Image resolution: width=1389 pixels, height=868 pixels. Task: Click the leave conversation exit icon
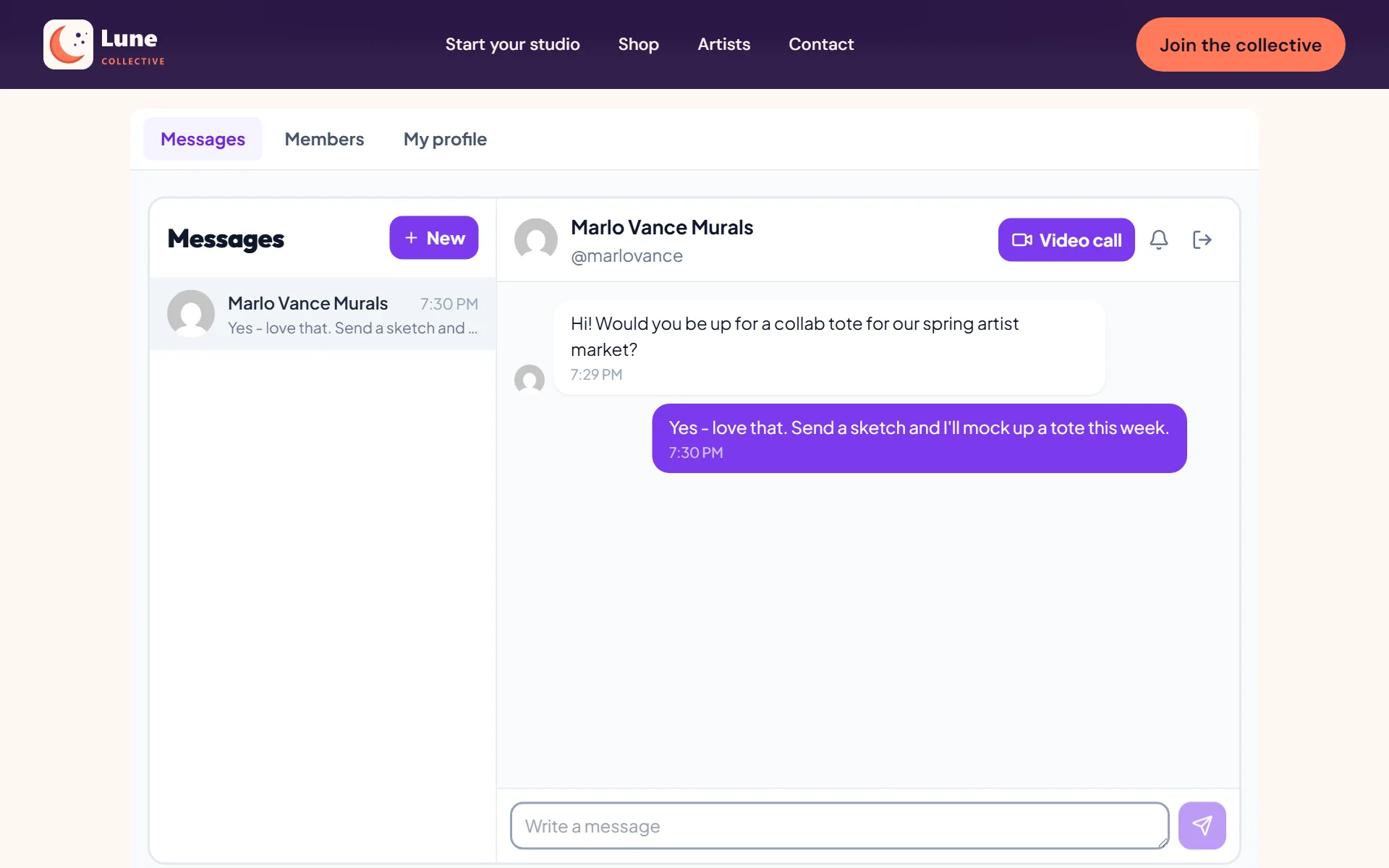pos(1202,239)
